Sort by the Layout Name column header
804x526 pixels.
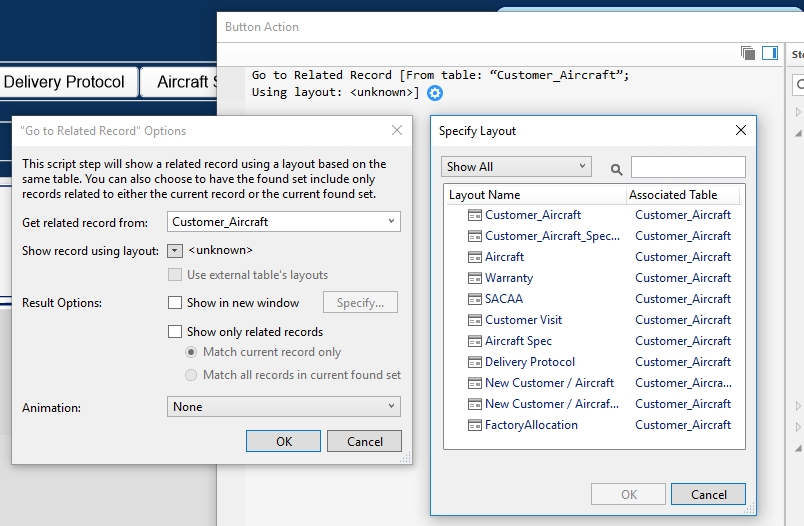tap(534, 195)
